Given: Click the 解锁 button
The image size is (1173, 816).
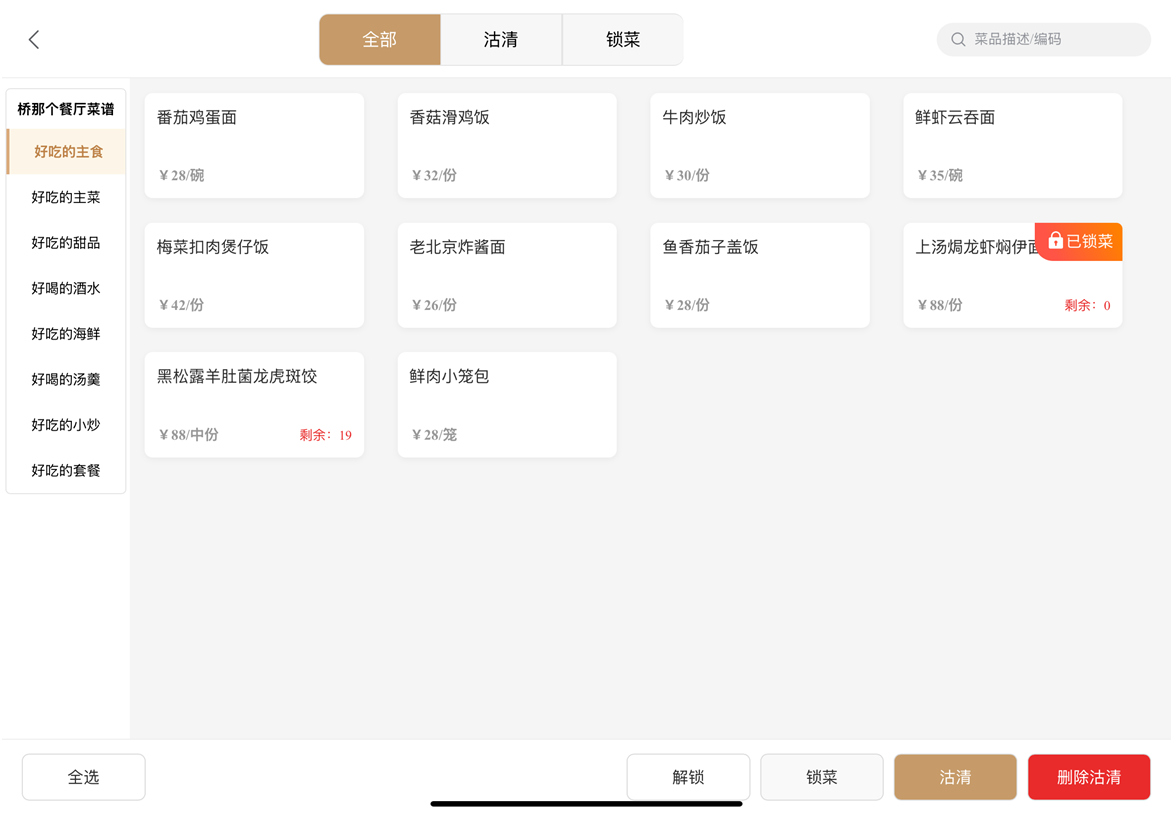Looking at the screenshot, I should click(x=688, y=777).
